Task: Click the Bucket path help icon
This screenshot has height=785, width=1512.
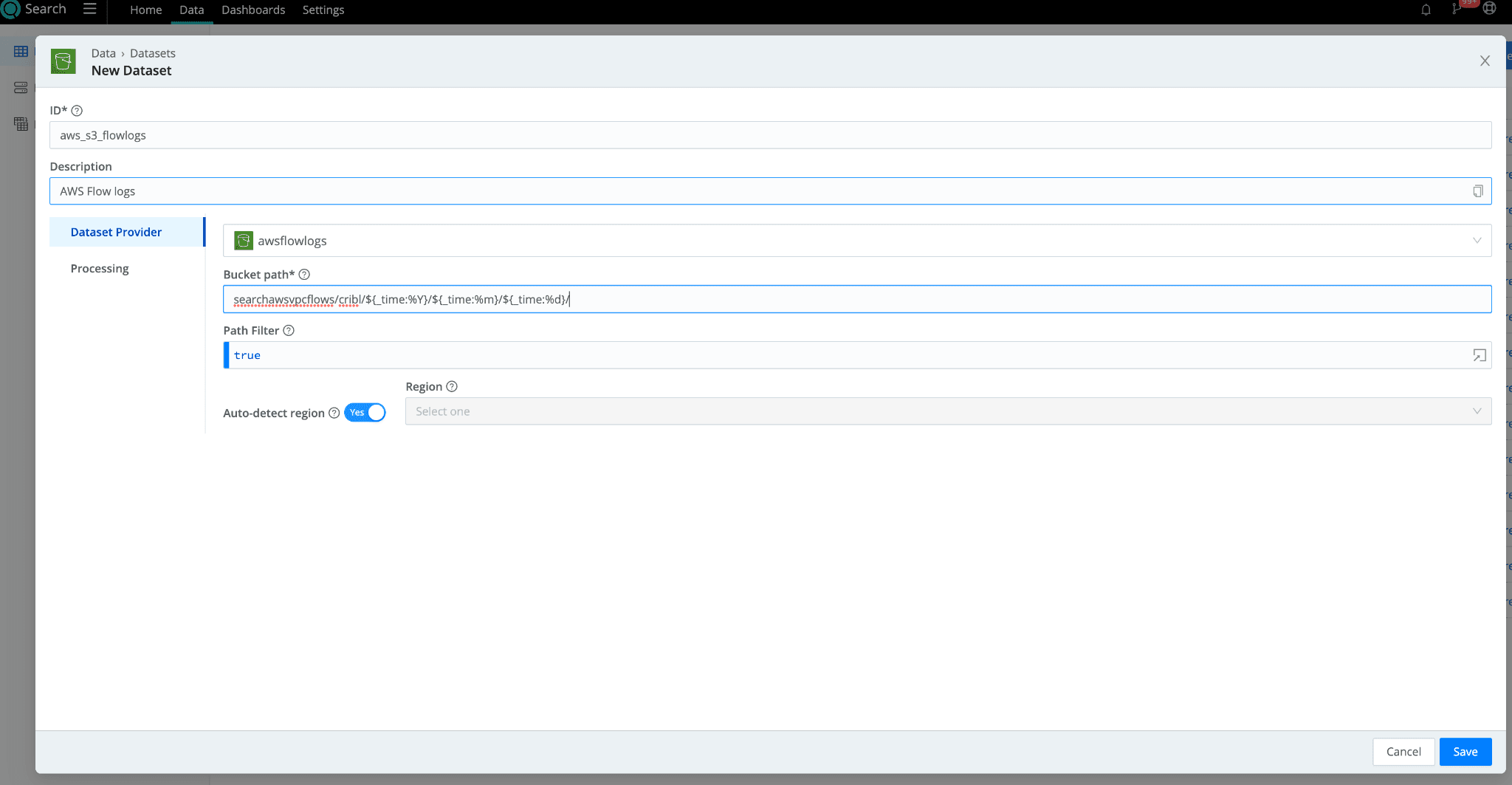Action: 304,275
